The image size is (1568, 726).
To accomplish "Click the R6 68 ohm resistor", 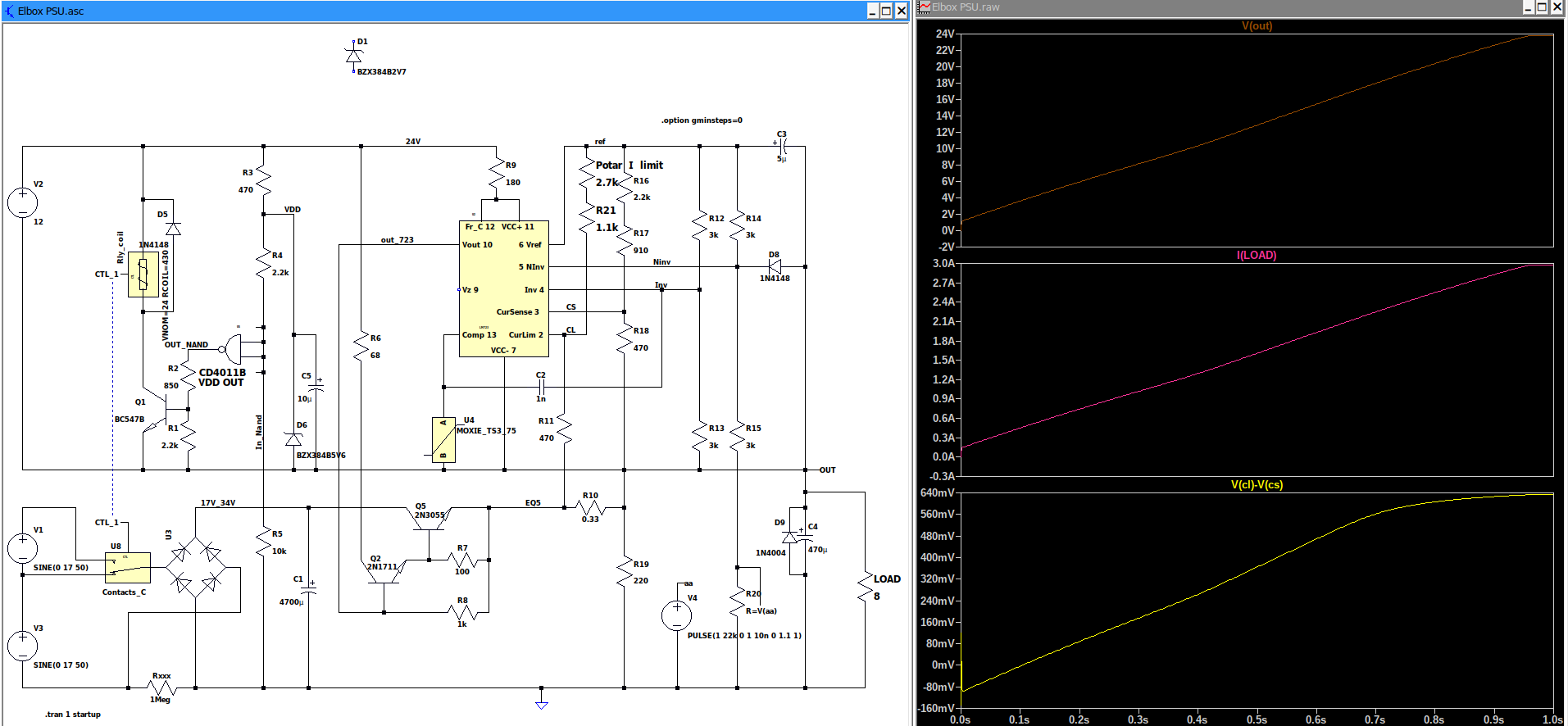I will pos(361,346).
